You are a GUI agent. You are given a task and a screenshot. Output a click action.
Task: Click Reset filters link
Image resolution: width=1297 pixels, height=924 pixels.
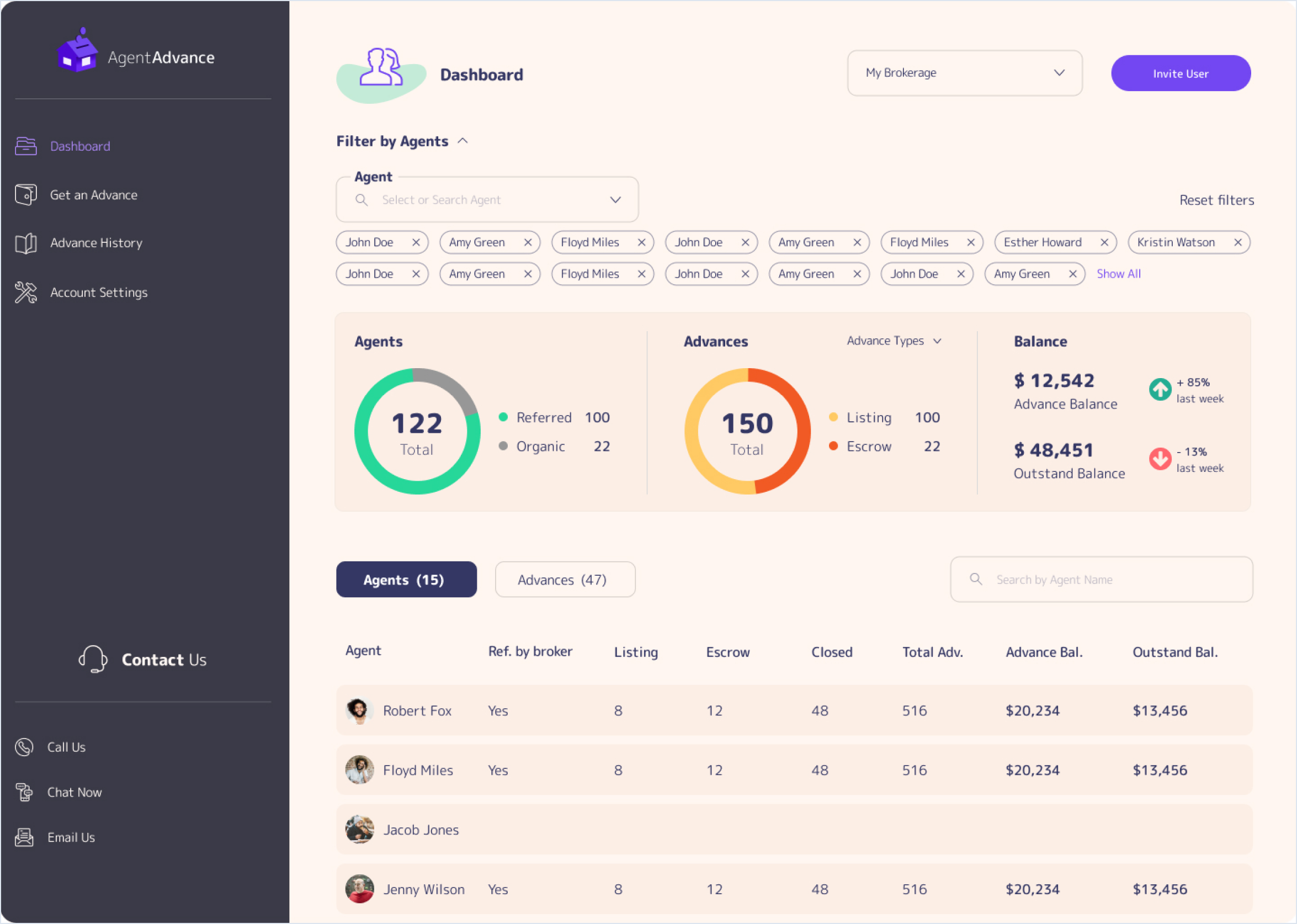point(1216,200)
